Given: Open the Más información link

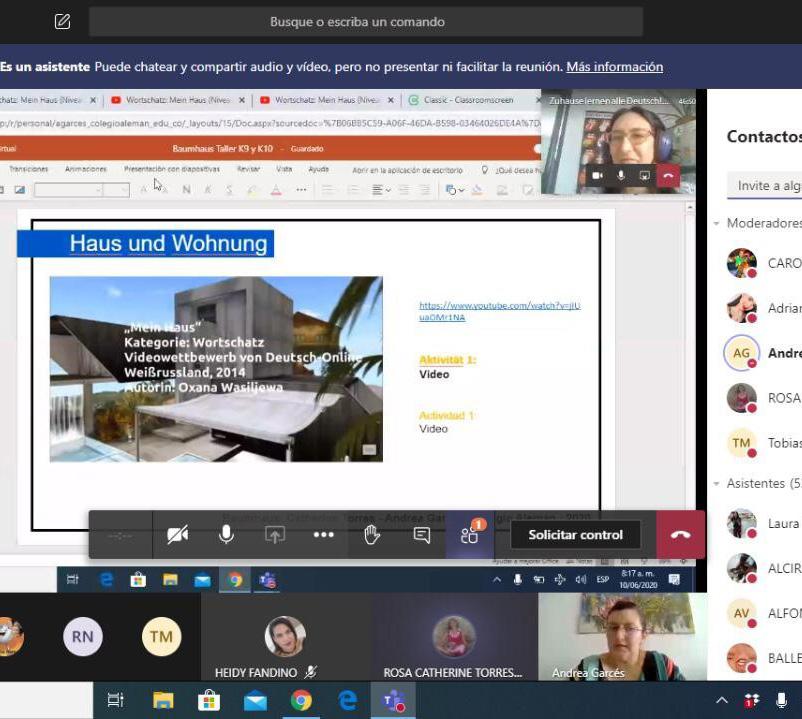Looking at the screenshot, I should coord(614,66).
